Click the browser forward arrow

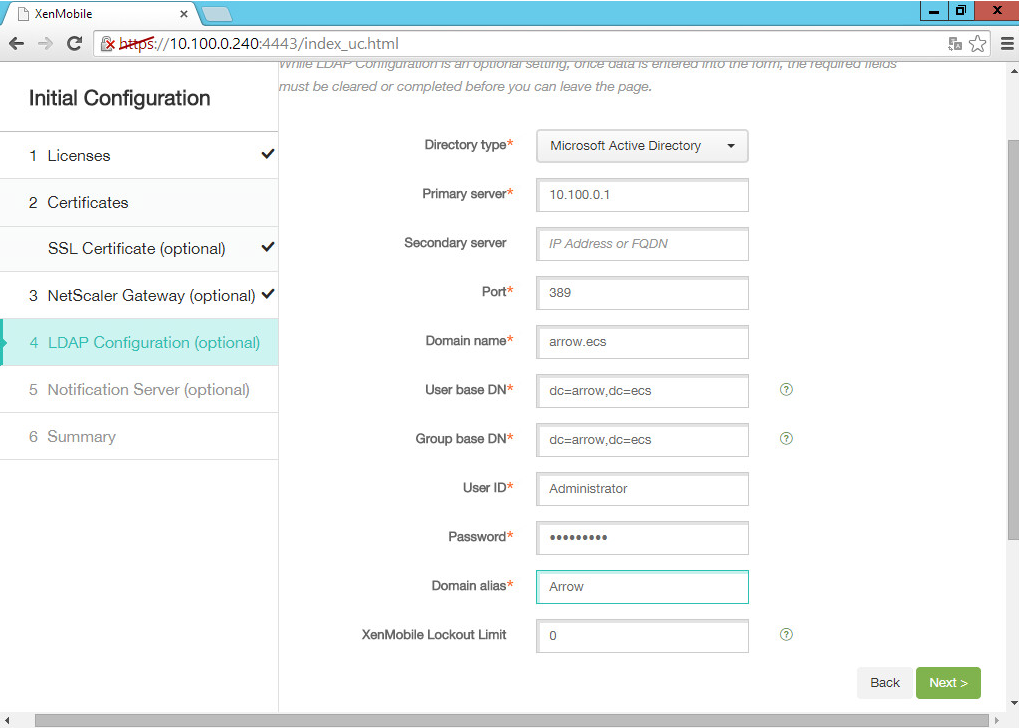(45, 44)
